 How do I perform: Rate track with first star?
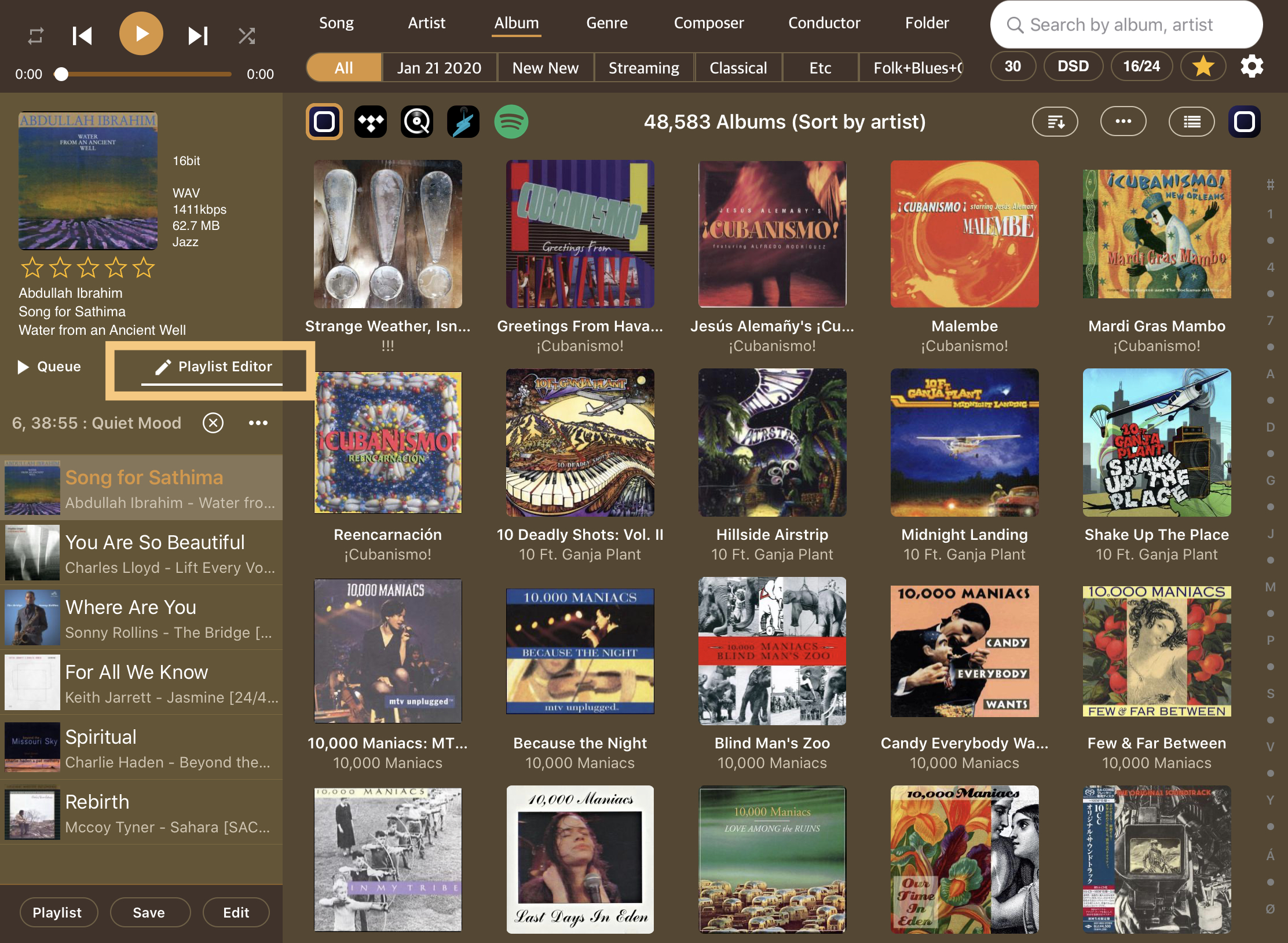pyautogui.click(x=32, y=268)
